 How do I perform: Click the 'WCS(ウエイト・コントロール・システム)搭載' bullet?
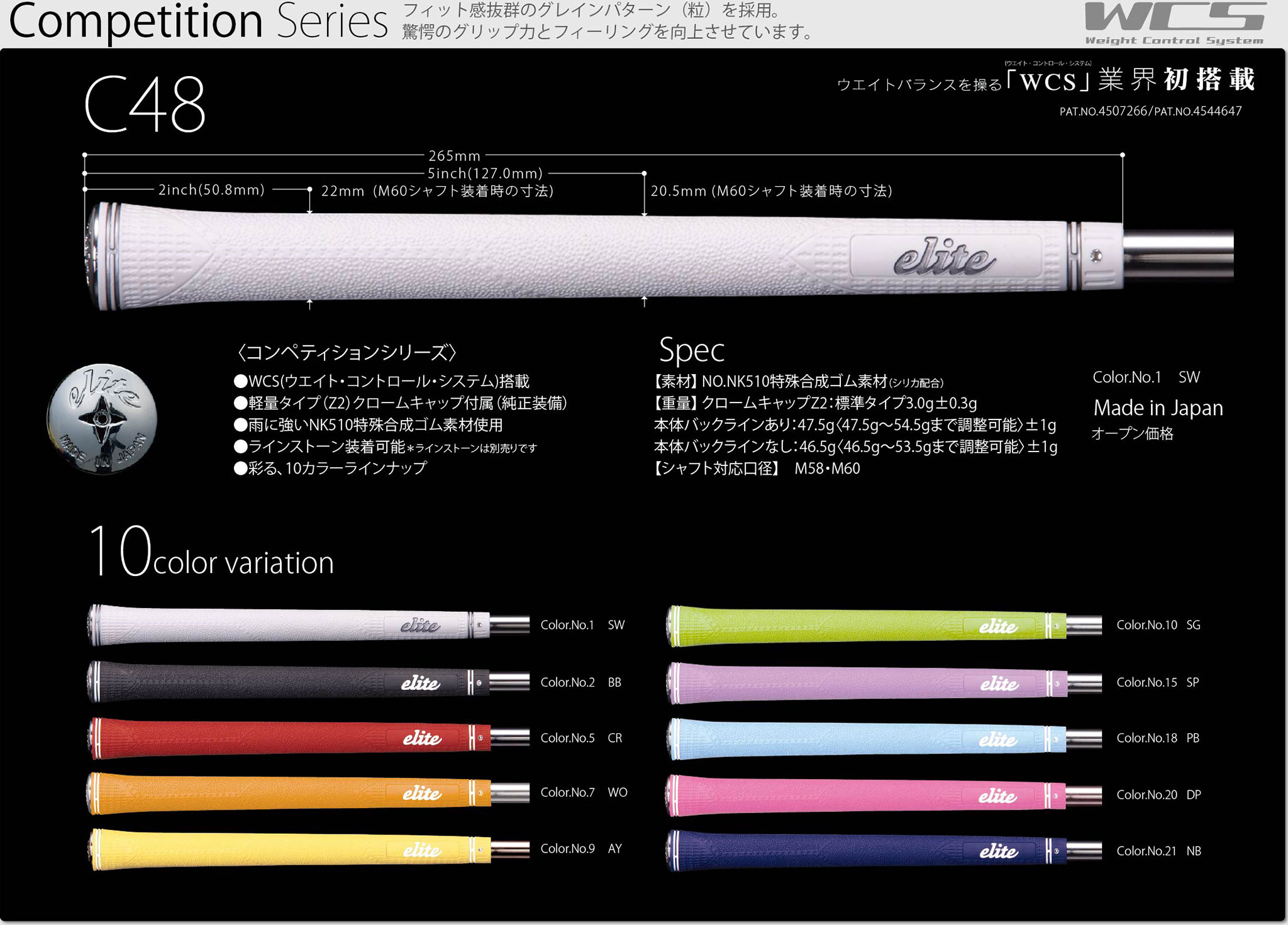[x=382, y=381]
